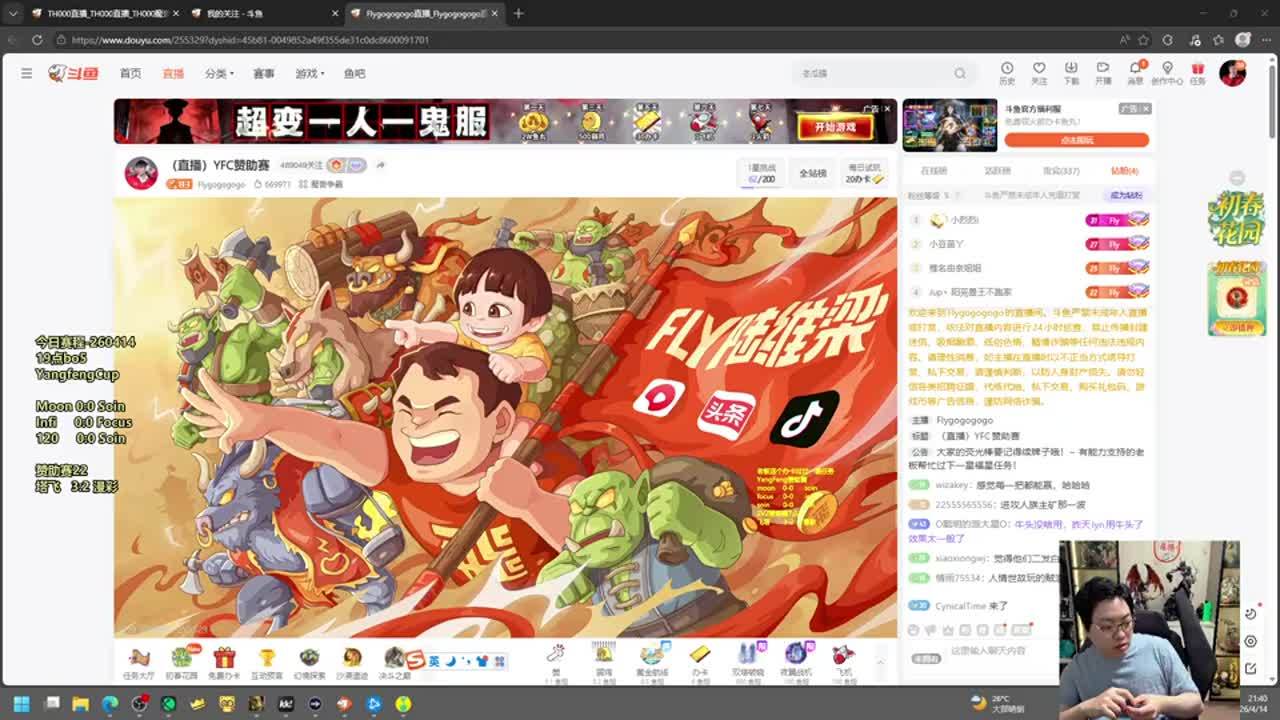Open the Messages bell icon with notification badge
The image size is (1280, 720).
click(1135, 72)
